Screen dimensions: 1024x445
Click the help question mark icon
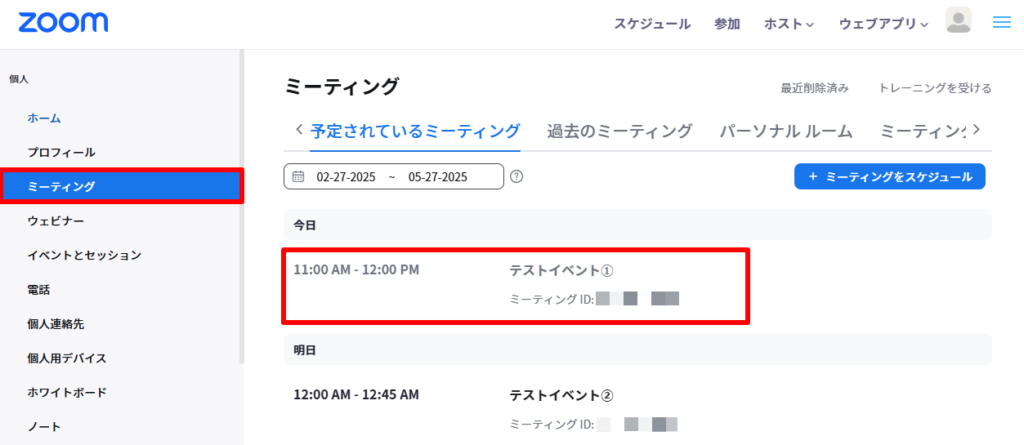[517, 177]
